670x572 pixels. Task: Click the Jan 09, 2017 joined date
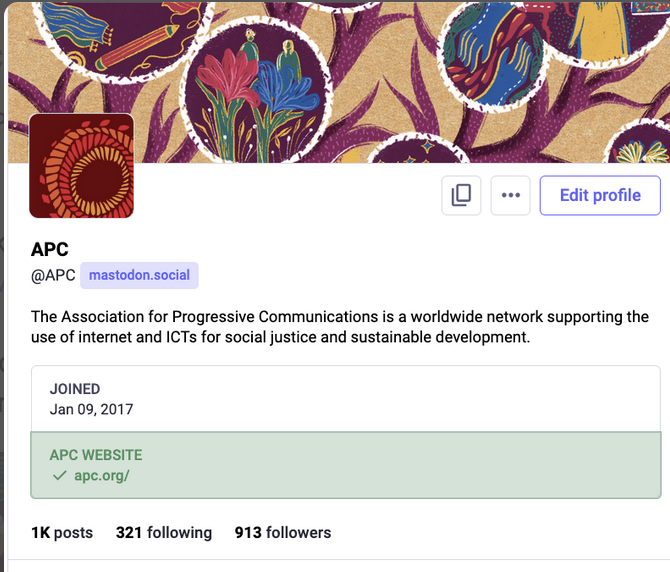[x=91, y=409]
